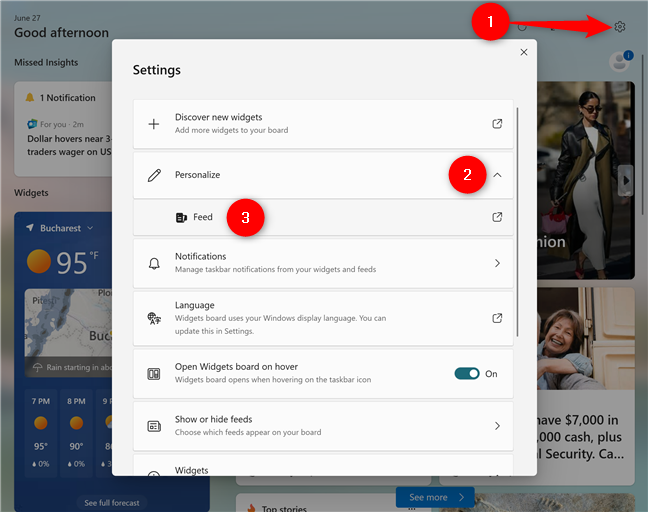The height and width of the screenshot is (512, 648).
Task: Close the Settings dialog
Action: (x=524, y=52)
